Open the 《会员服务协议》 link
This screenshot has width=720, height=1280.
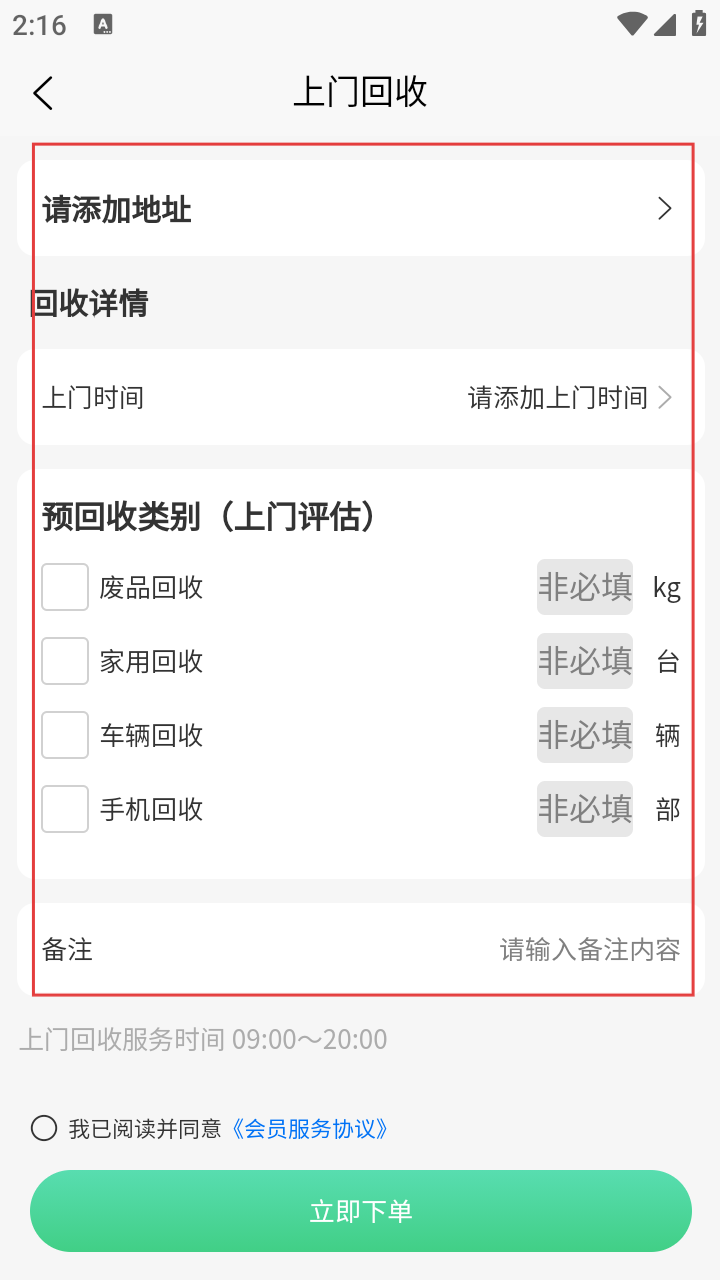coord(309,1129)
